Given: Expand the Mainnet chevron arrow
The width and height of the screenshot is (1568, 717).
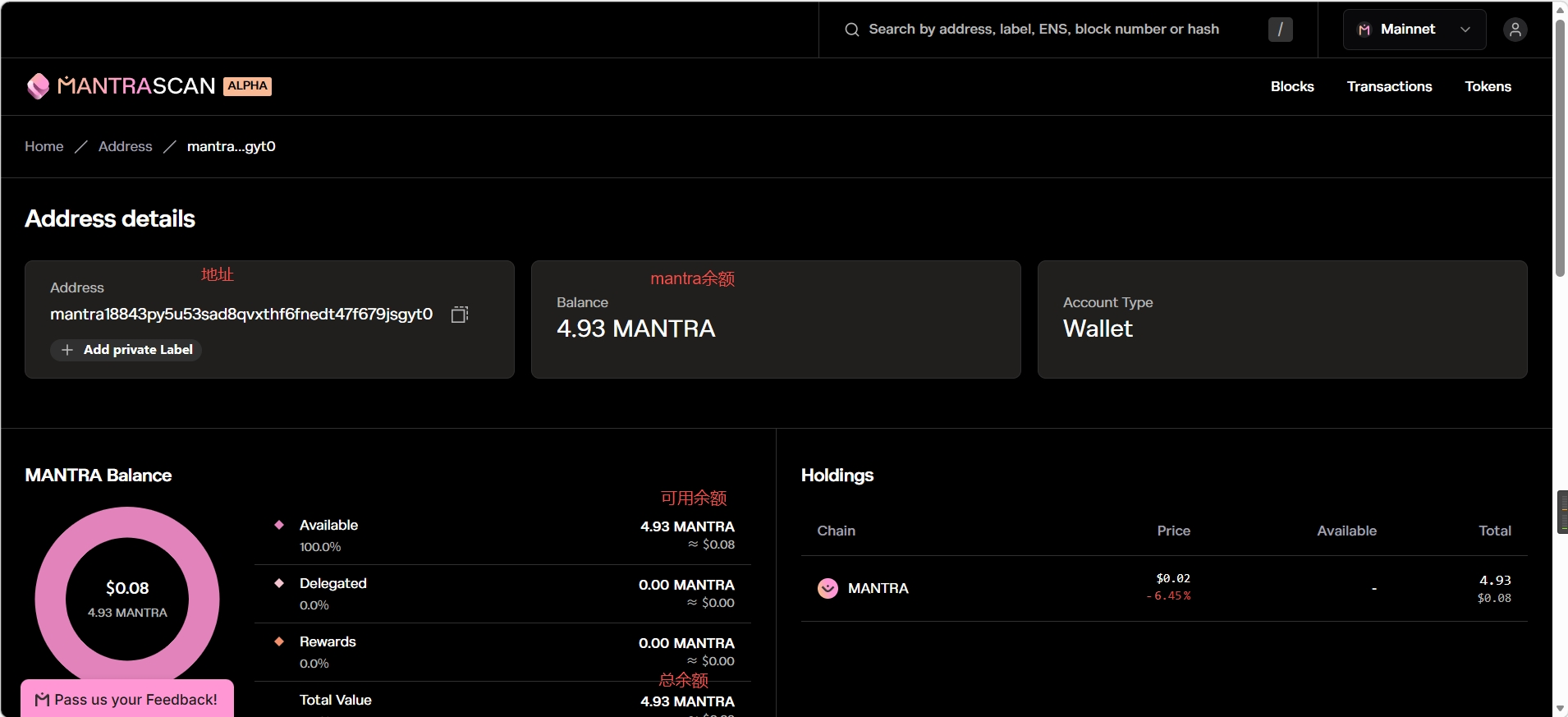Looking at the screenshot, I should coord(1465,30).
